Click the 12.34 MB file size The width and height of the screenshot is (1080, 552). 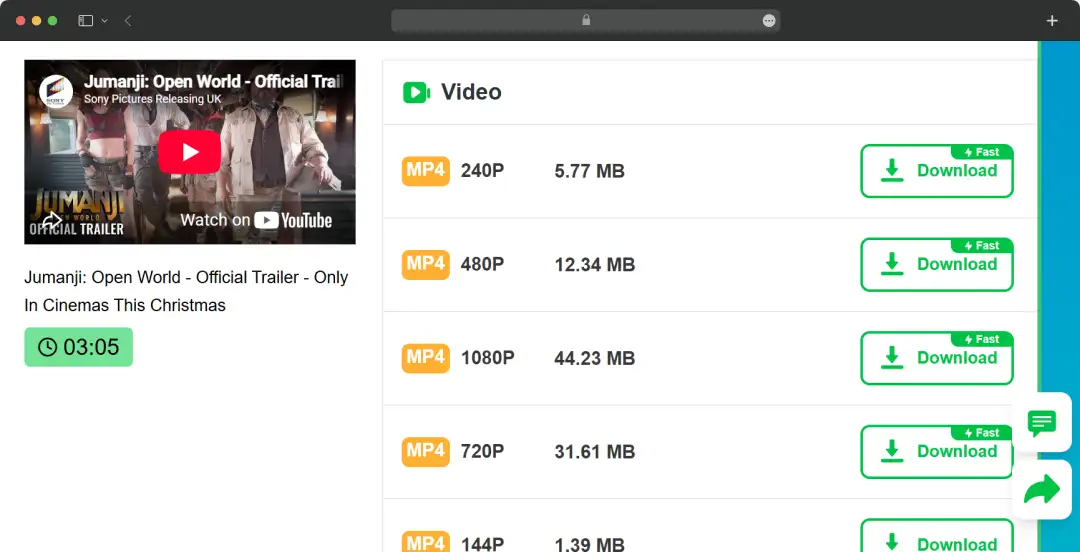click(595, 265)
